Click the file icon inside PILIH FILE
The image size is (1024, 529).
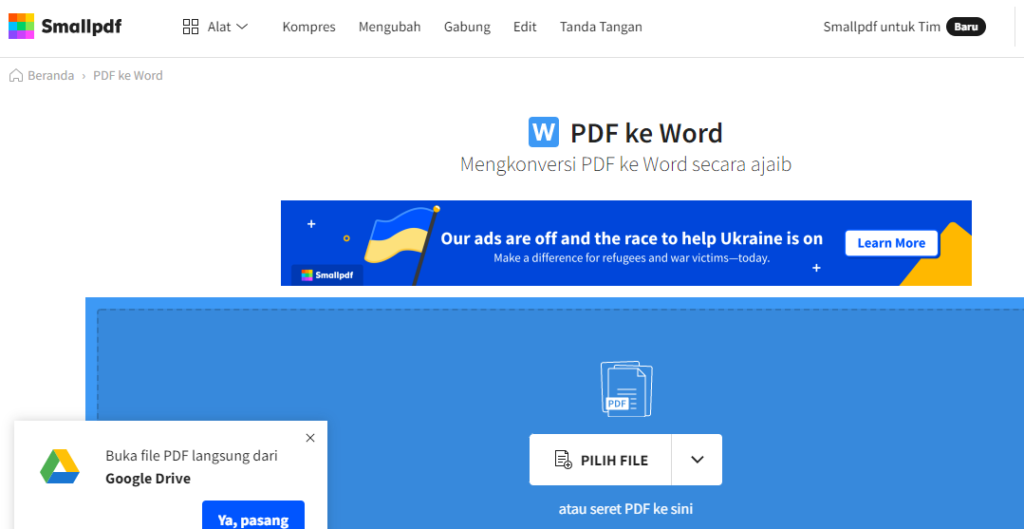[563, 460]
